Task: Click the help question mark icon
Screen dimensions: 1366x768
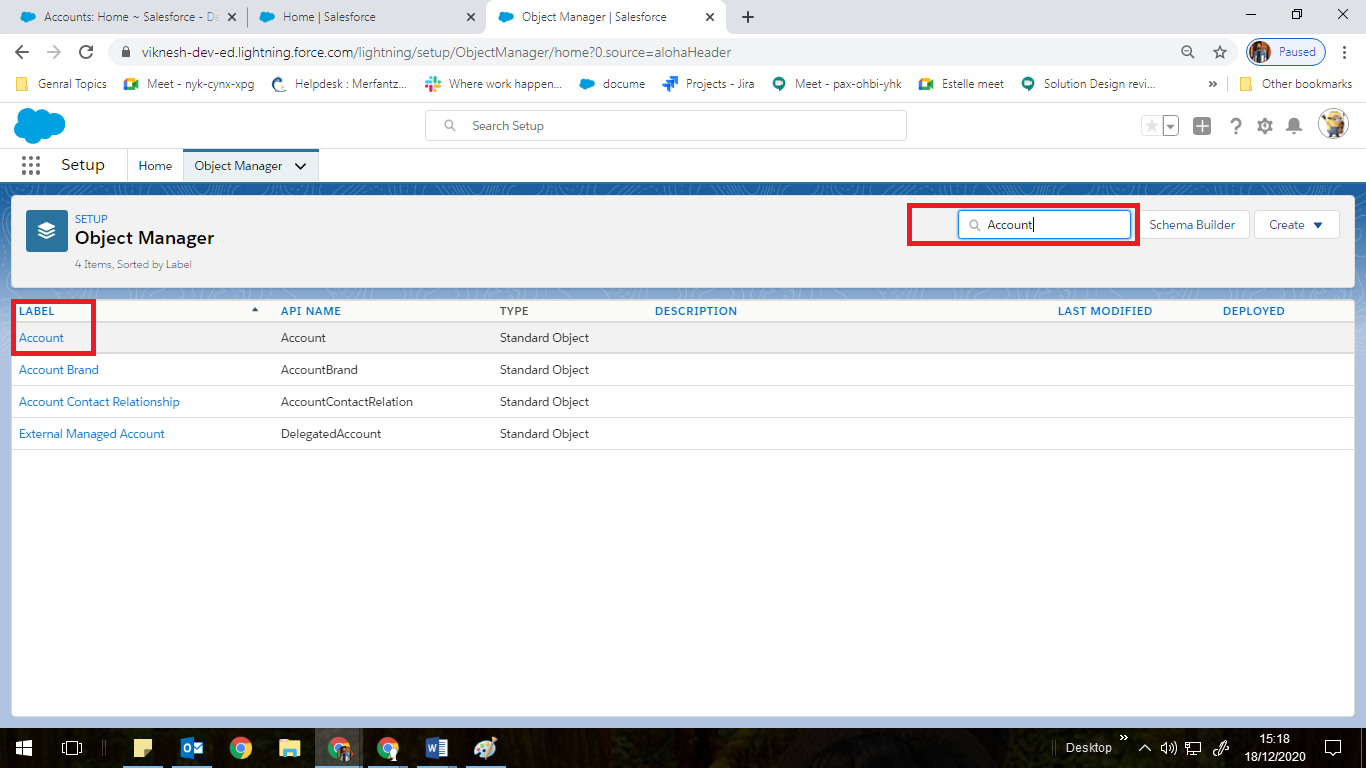Action: coord(1236,126)
